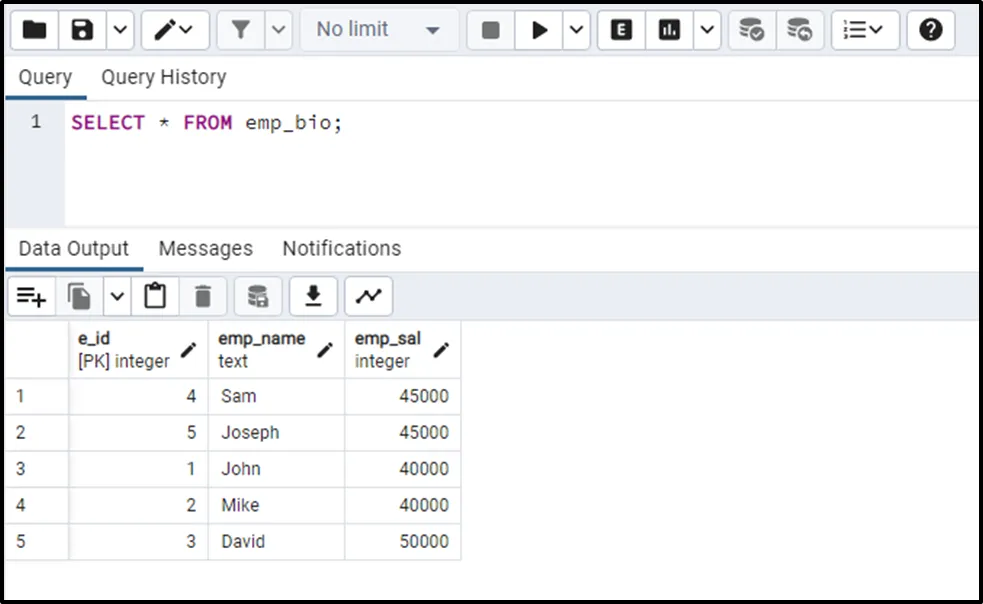Open the Graph Visualiser icon

pos(369,296)
